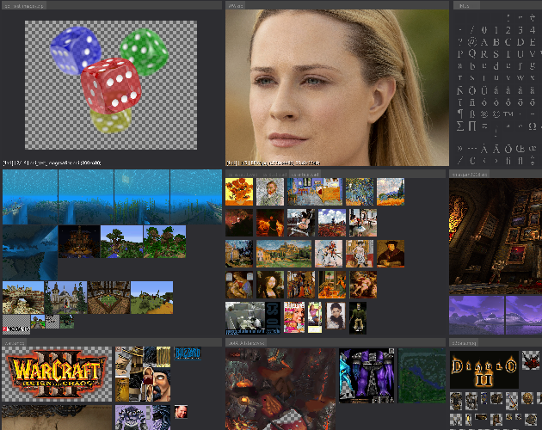The width and height of the screenshot is (542, 430).
Task: Select the blue irises painting thumbnail
Action: click(360, 192)
